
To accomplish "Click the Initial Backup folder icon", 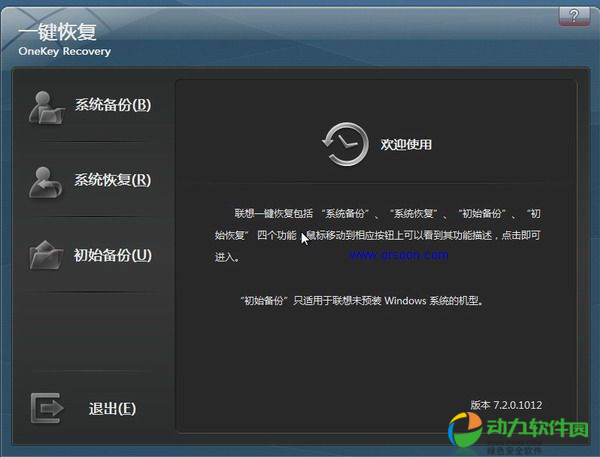I will pyautogui.click(x=47, y=255).
